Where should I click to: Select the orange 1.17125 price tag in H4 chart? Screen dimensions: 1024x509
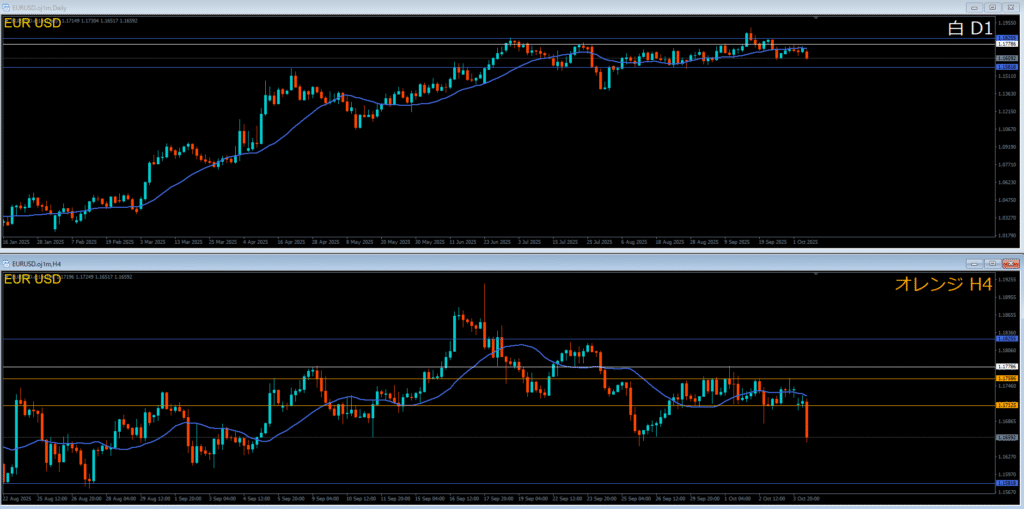(x=1006, y=406)
